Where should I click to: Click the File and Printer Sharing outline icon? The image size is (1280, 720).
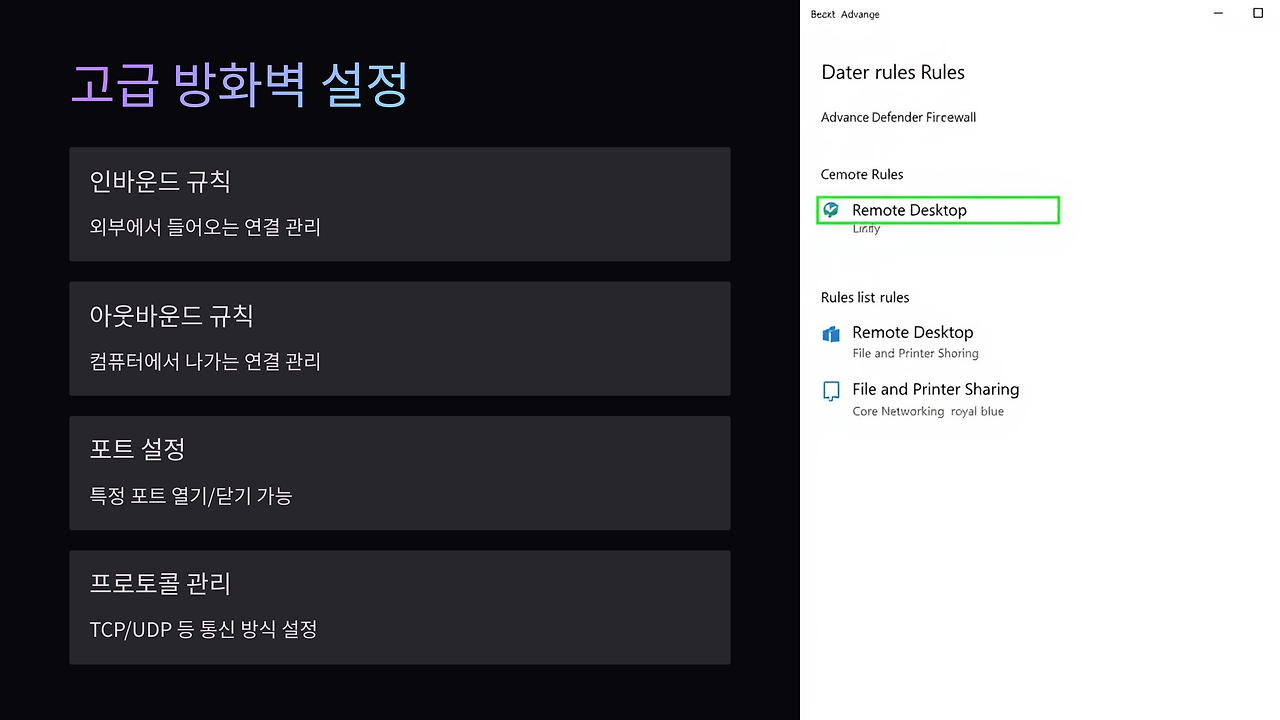click(831, 391)
